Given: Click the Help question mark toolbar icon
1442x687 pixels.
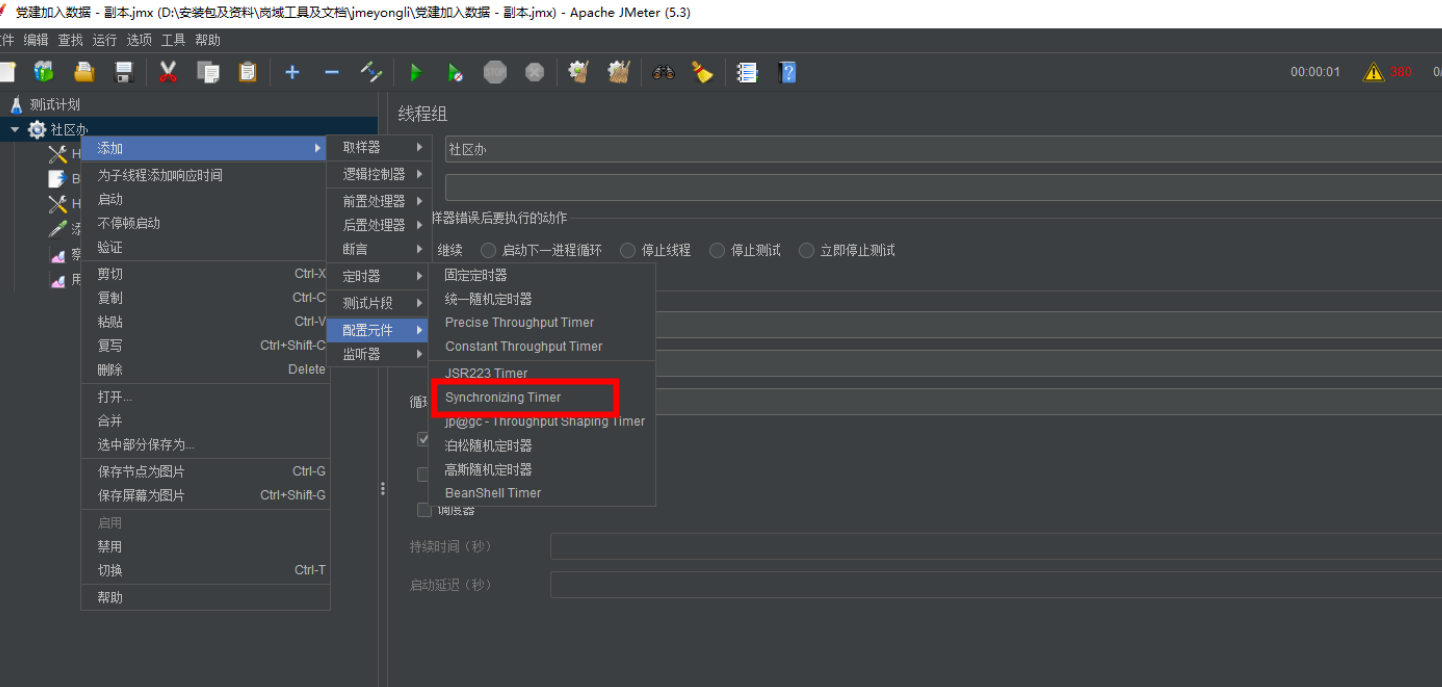Looking at the screenshot, I should tap(787, 72).
